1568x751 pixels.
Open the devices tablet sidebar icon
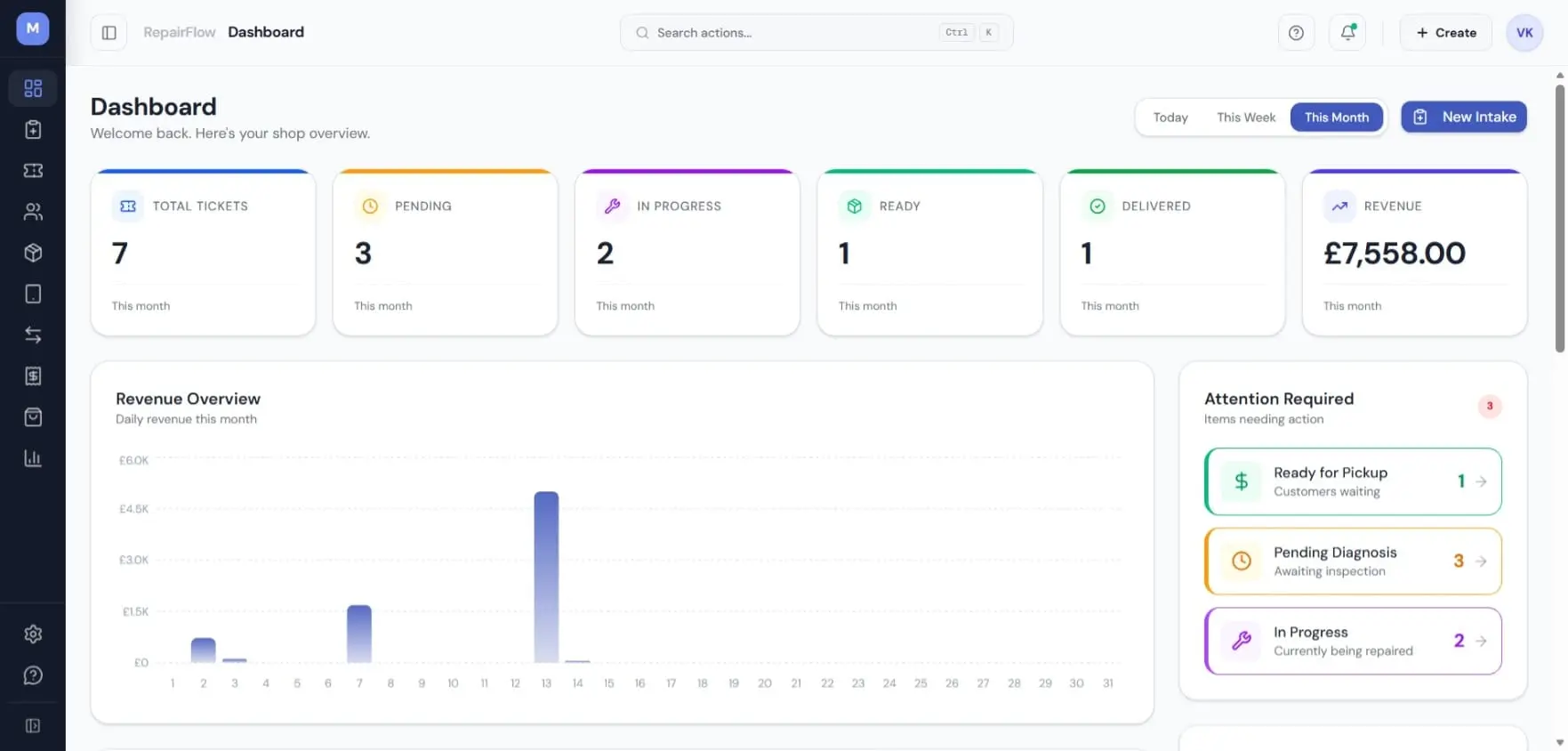point(33,294)
